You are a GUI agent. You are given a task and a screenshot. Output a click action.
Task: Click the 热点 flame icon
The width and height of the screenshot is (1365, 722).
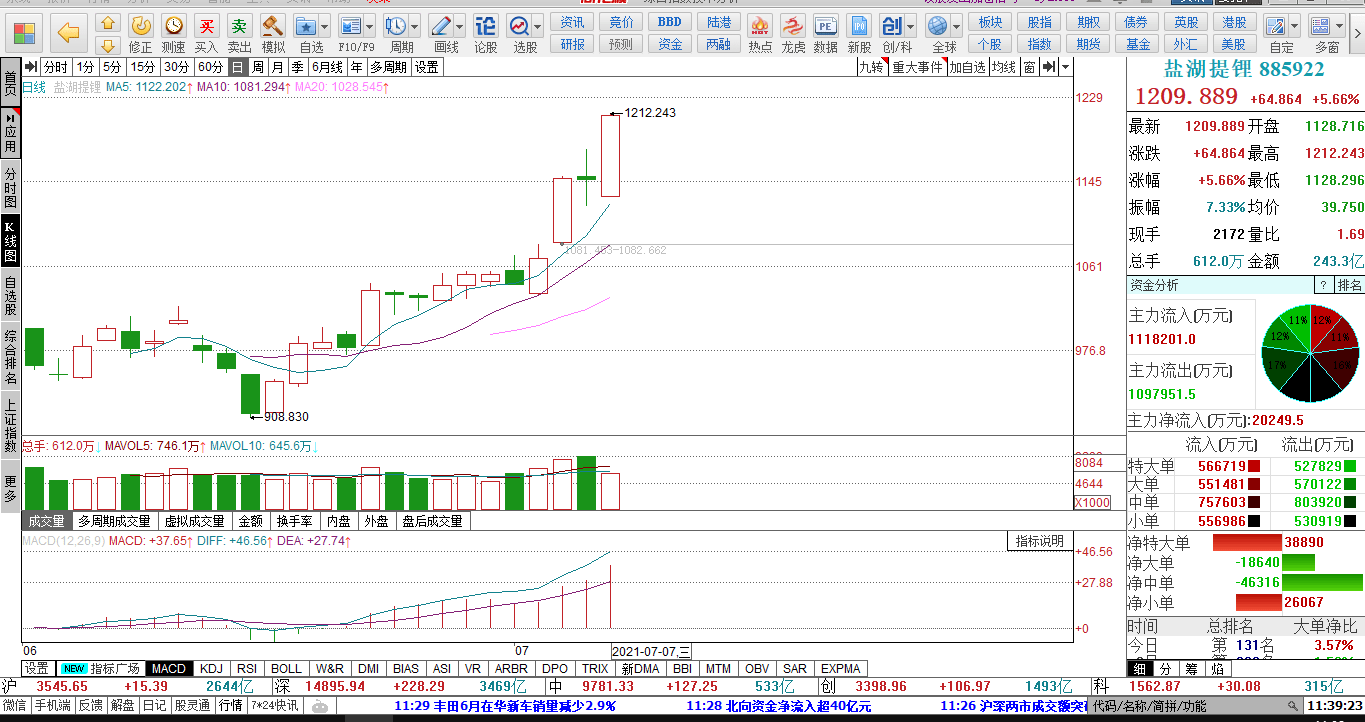pos(760,33)
